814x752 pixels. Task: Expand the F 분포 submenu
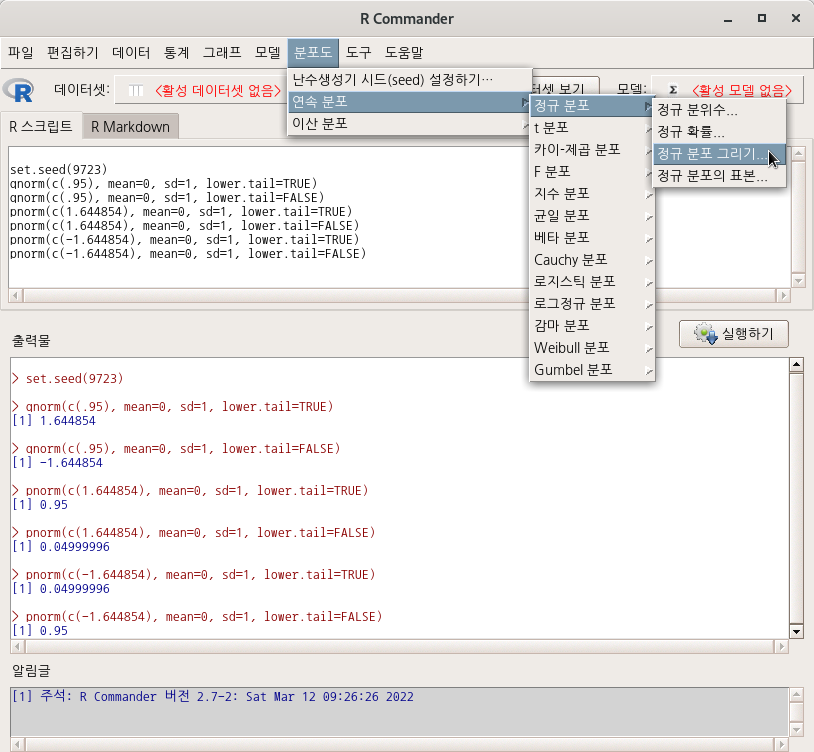[x=592, y=172]
